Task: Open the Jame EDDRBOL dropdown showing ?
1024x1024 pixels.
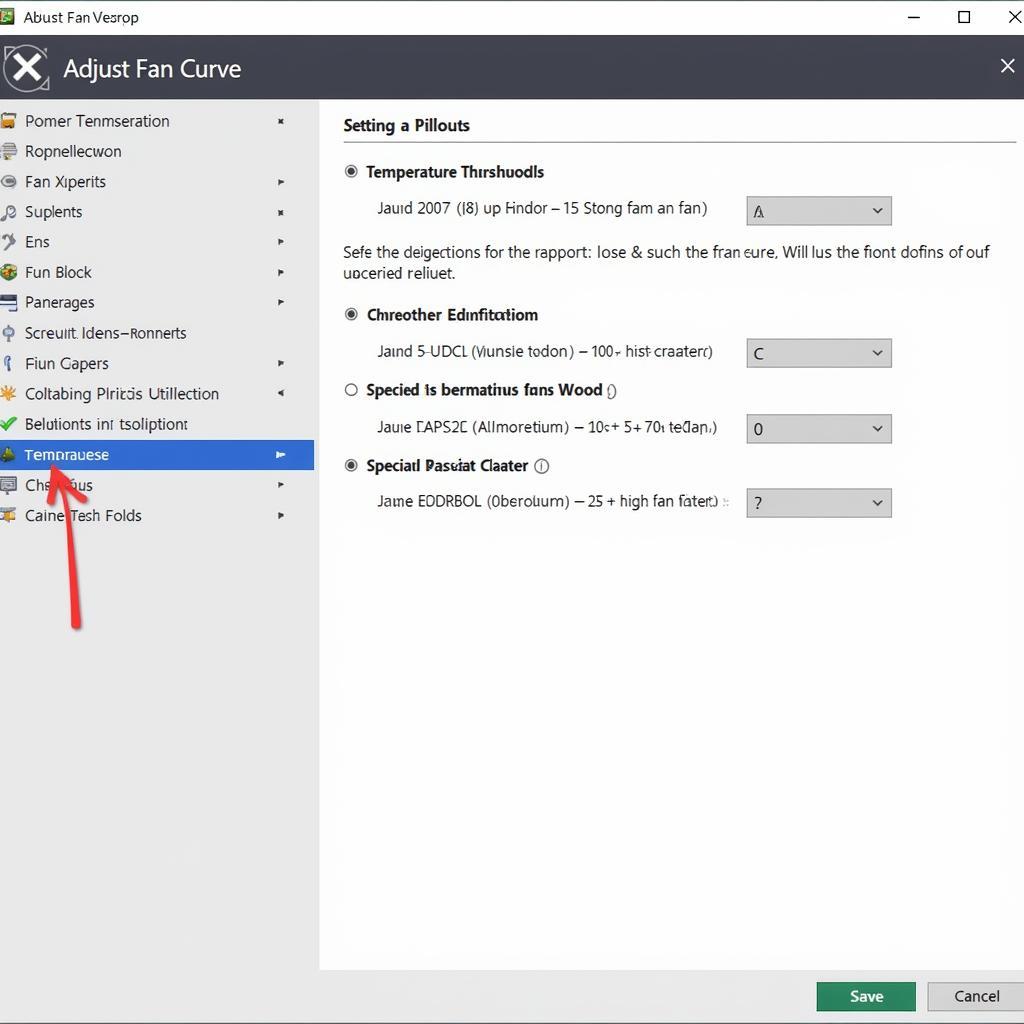Action: 819,503
